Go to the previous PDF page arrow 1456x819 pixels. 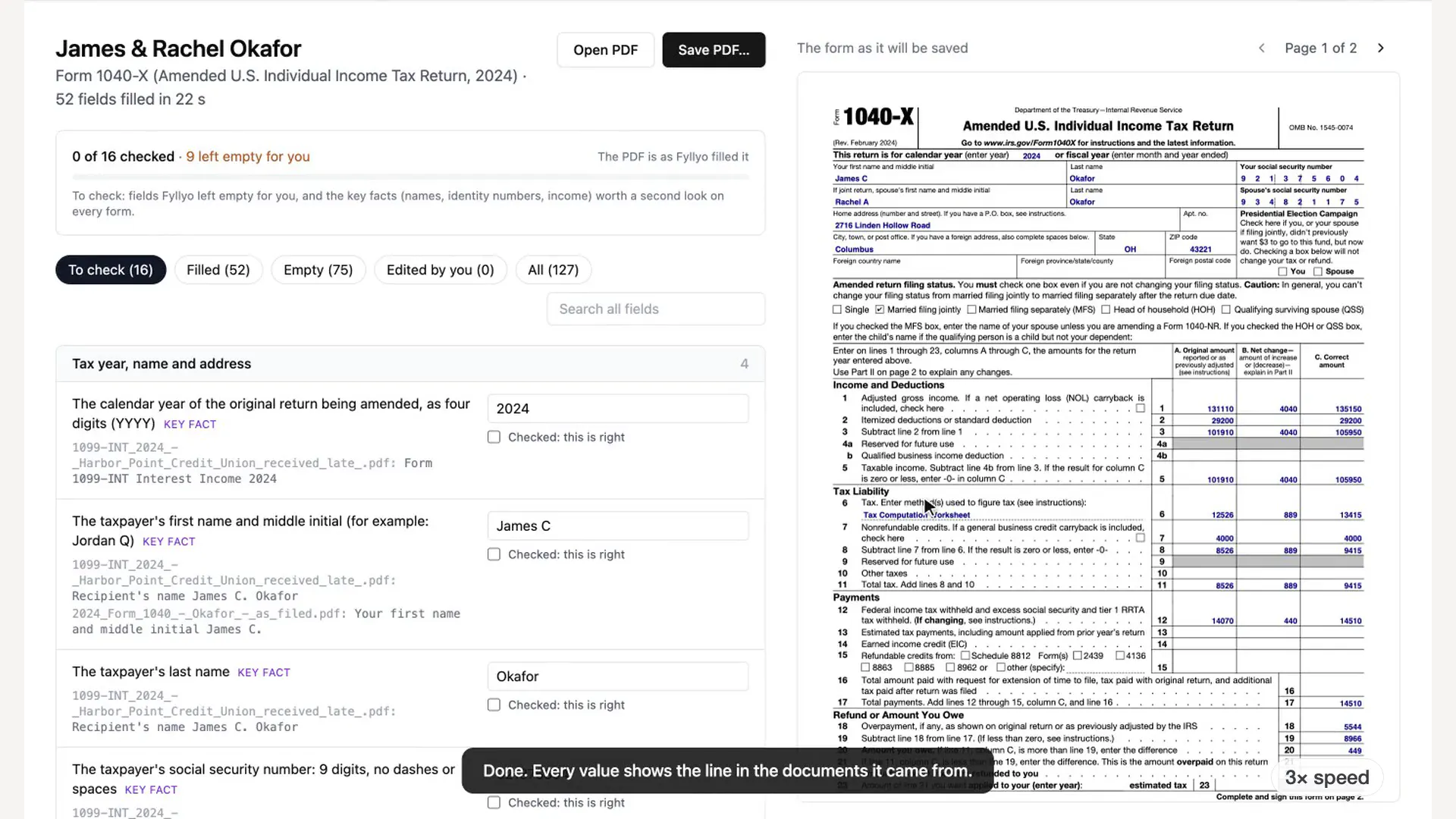click(1262, 48)
